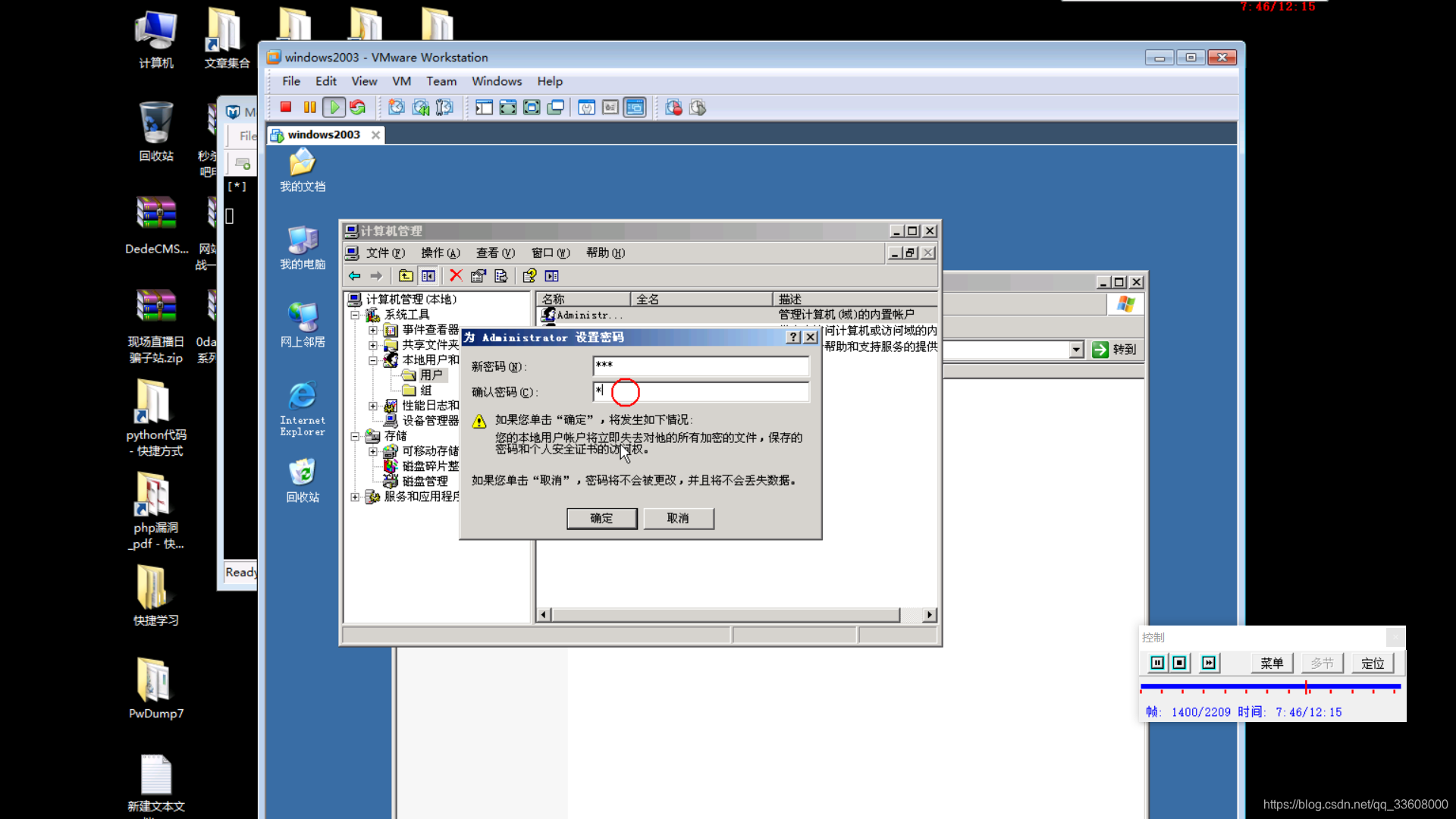Click the Unity multi-window icon
The width and height of the screenshot is (1456, 819).
pyautogui.click(x=556, y=108)
